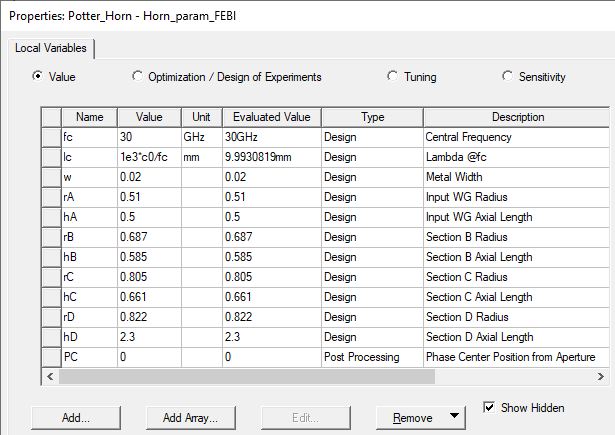Uncheck the Show Hidden checkbox
The height and width of the screenshot is (435, 615).
(489, 408)
